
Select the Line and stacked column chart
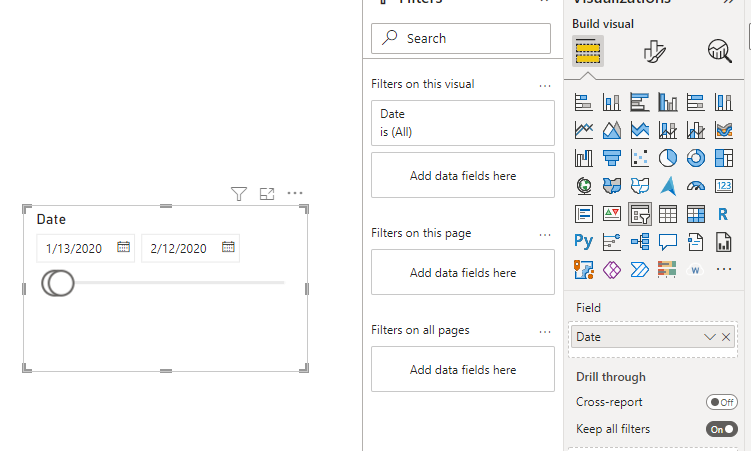click(x=668, y=130)
